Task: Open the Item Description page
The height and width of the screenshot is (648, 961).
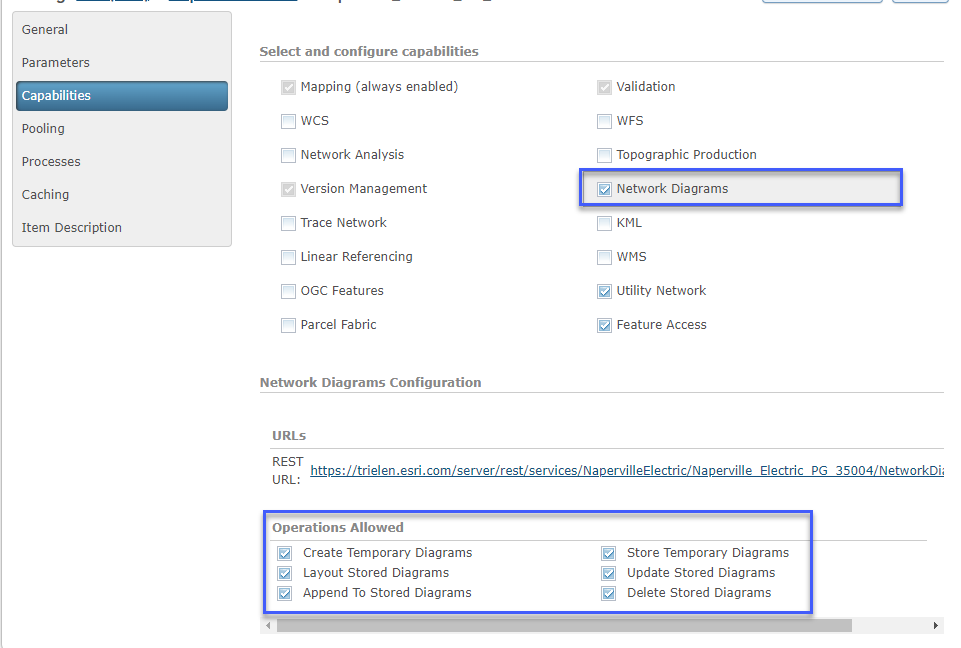Action: [x=71, y=227]
